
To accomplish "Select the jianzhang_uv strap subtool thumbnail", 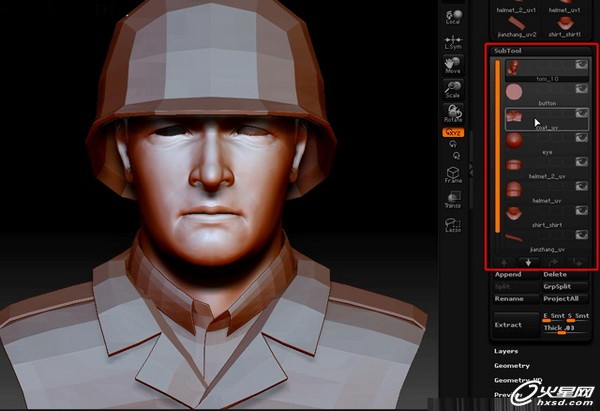I will (x=514, y=238).
